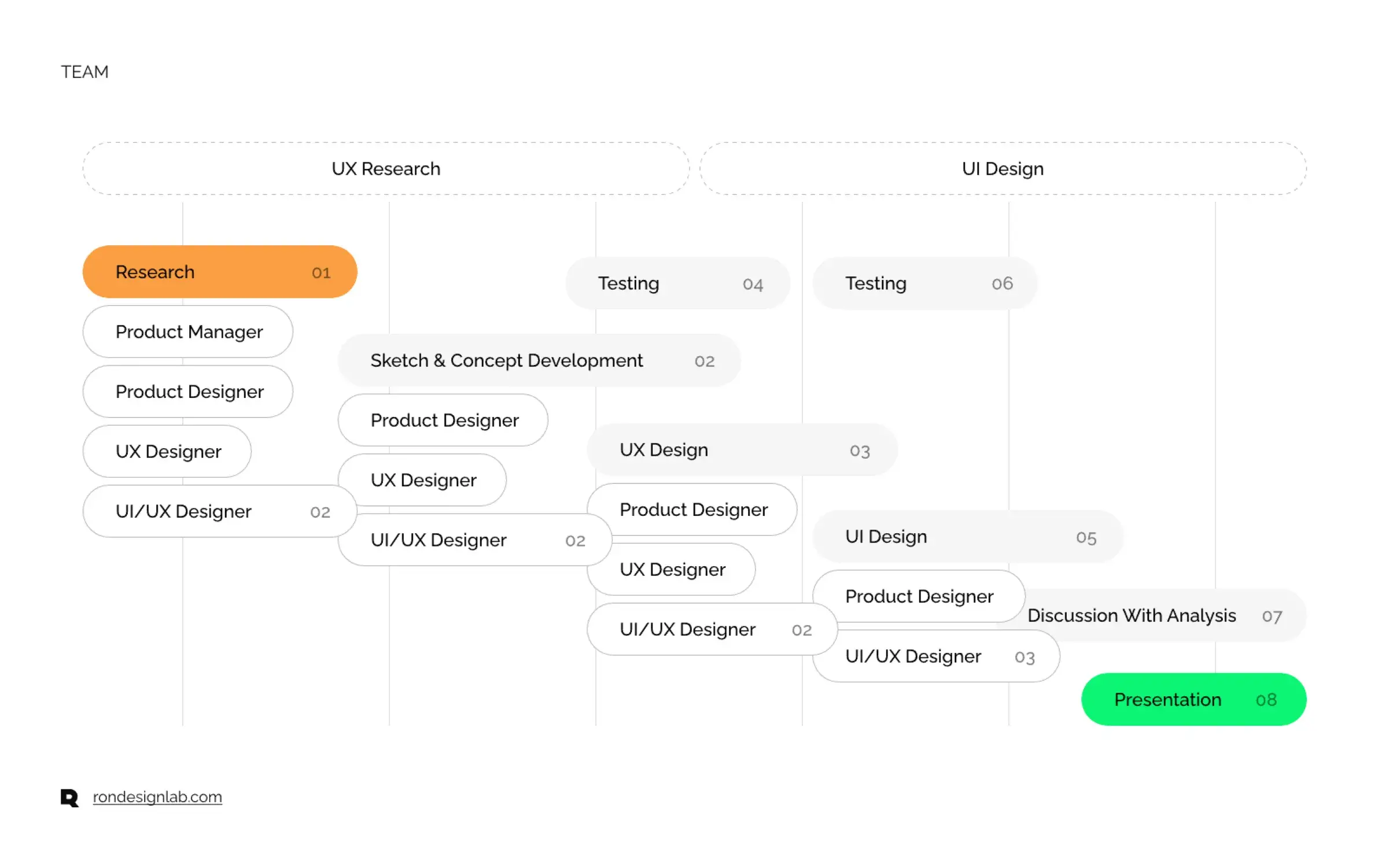Select the UI Design group label

[1000, 168]
